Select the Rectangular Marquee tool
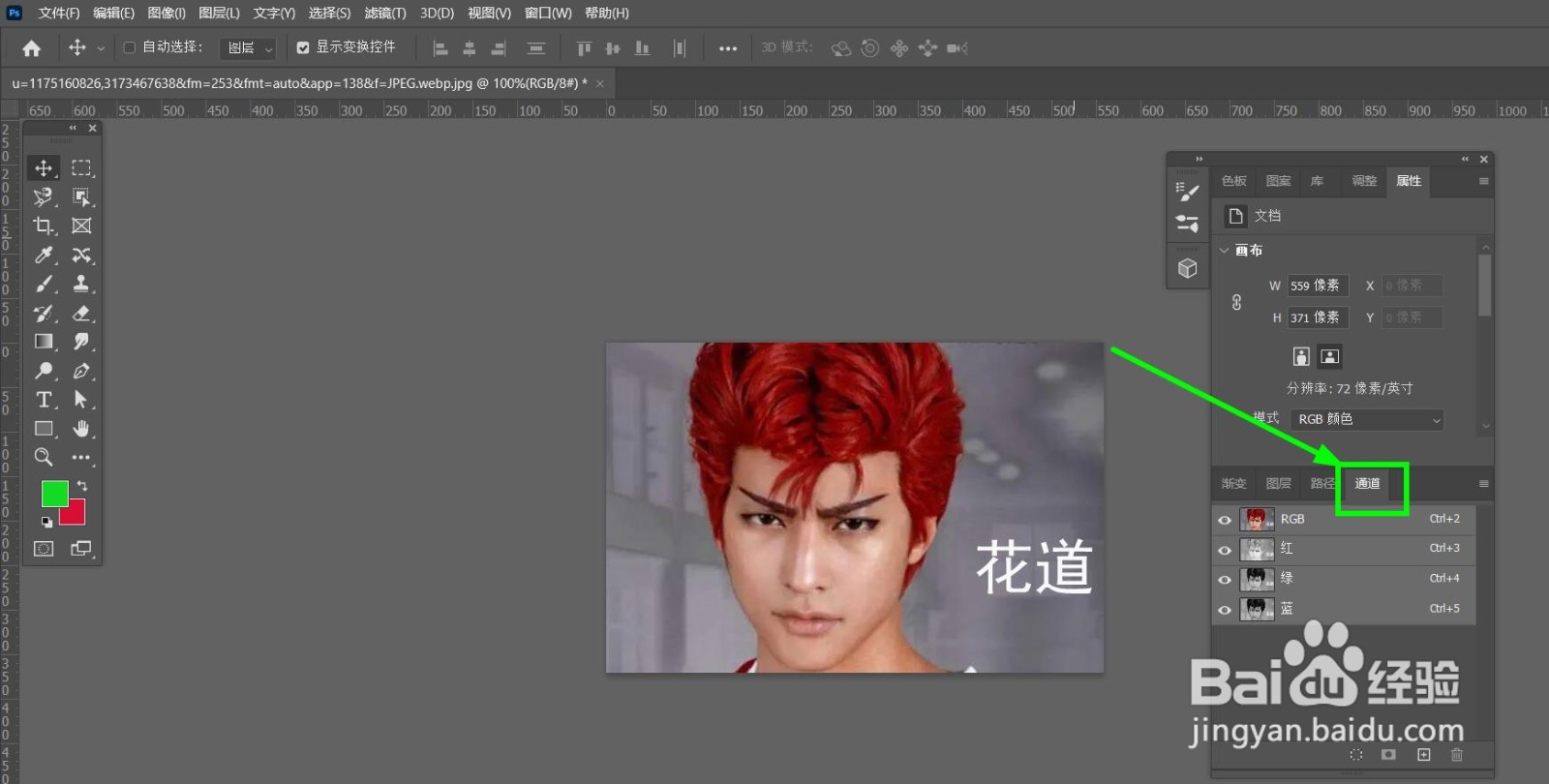Viewport: 1549px width, 784px height. pos(81,167)
